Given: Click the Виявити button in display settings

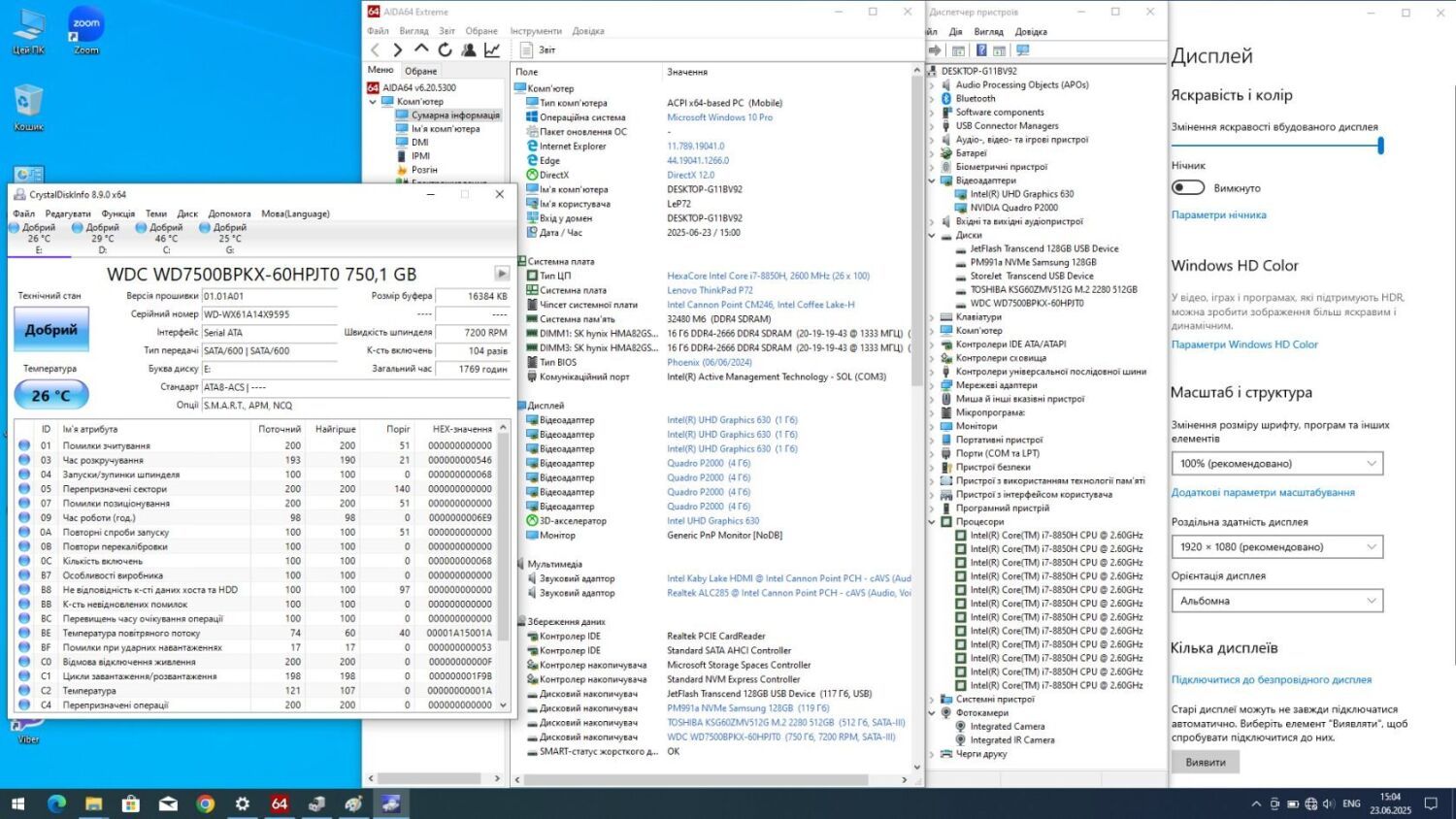Looking at the screenshot, I should pyautogui.click(x=1205, y=763).
